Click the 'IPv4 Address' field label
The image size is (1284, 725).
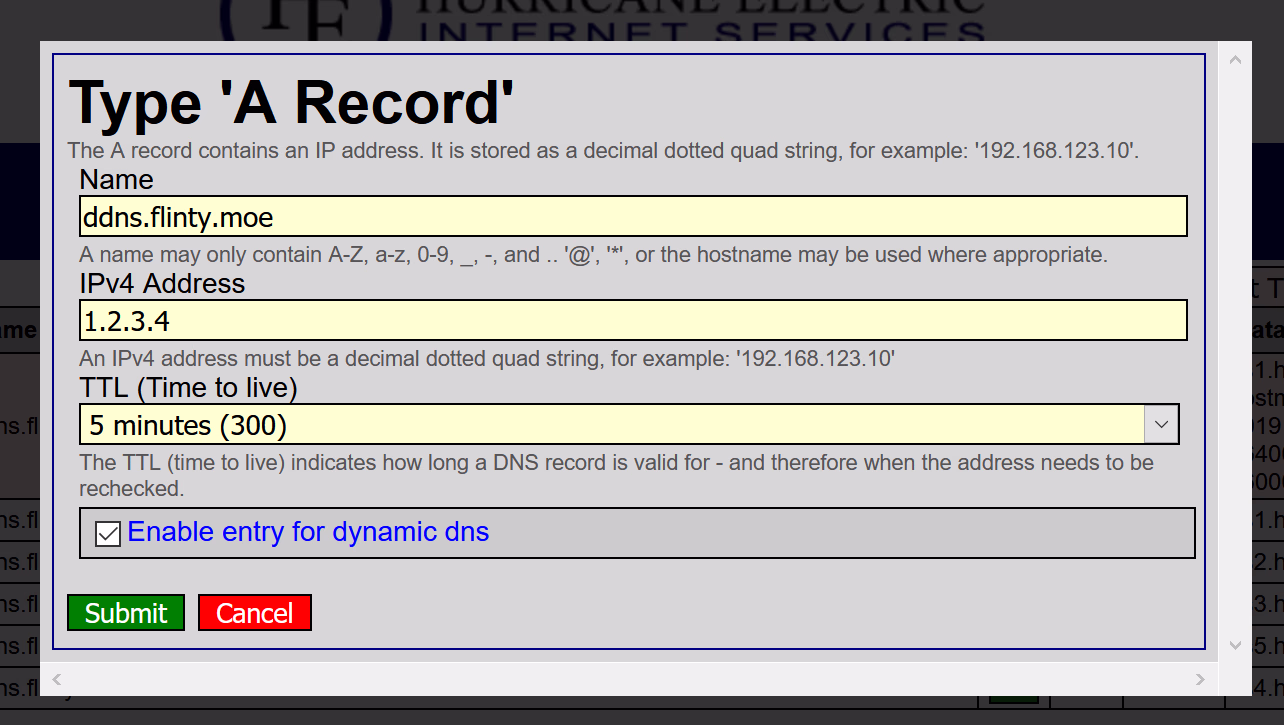pyautogui.click(x=162, y=284)
